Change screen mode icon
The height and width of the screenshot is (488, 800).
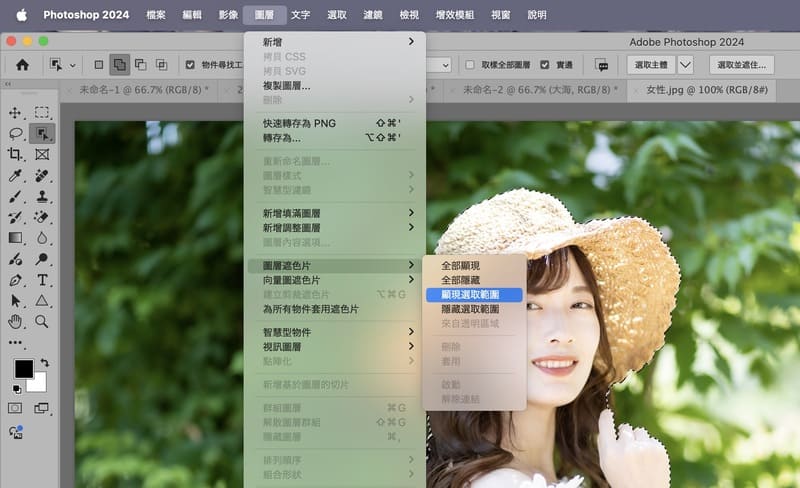pos(41,408)
